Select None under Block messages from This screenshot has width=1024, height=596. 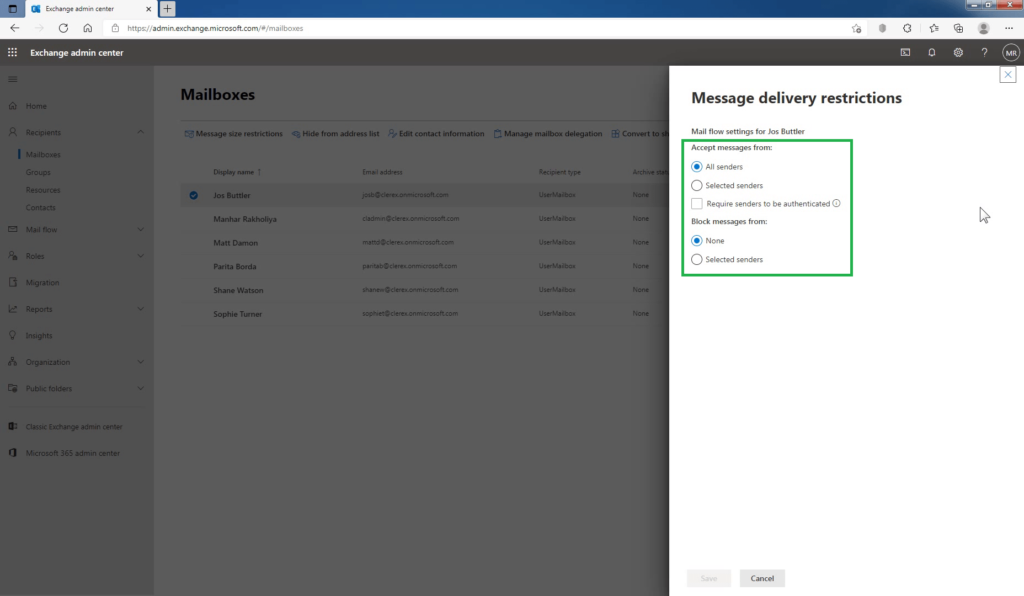697,240
